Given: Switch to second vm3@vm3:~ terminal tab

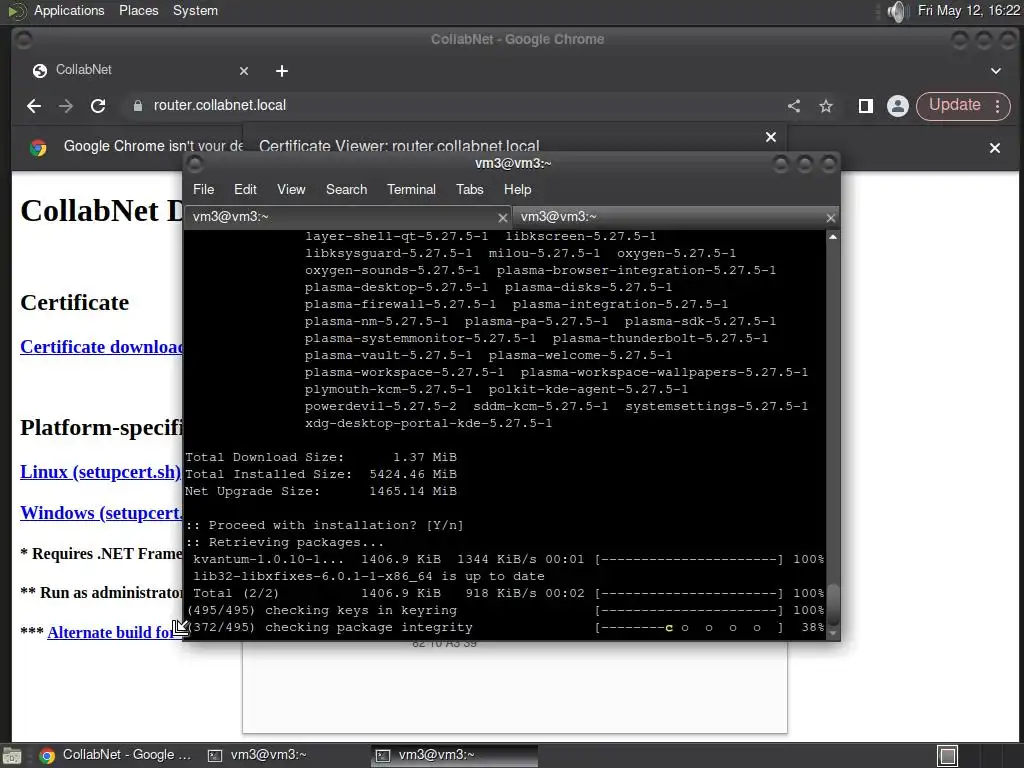Looking at the screenshot, I should [675, 217].
